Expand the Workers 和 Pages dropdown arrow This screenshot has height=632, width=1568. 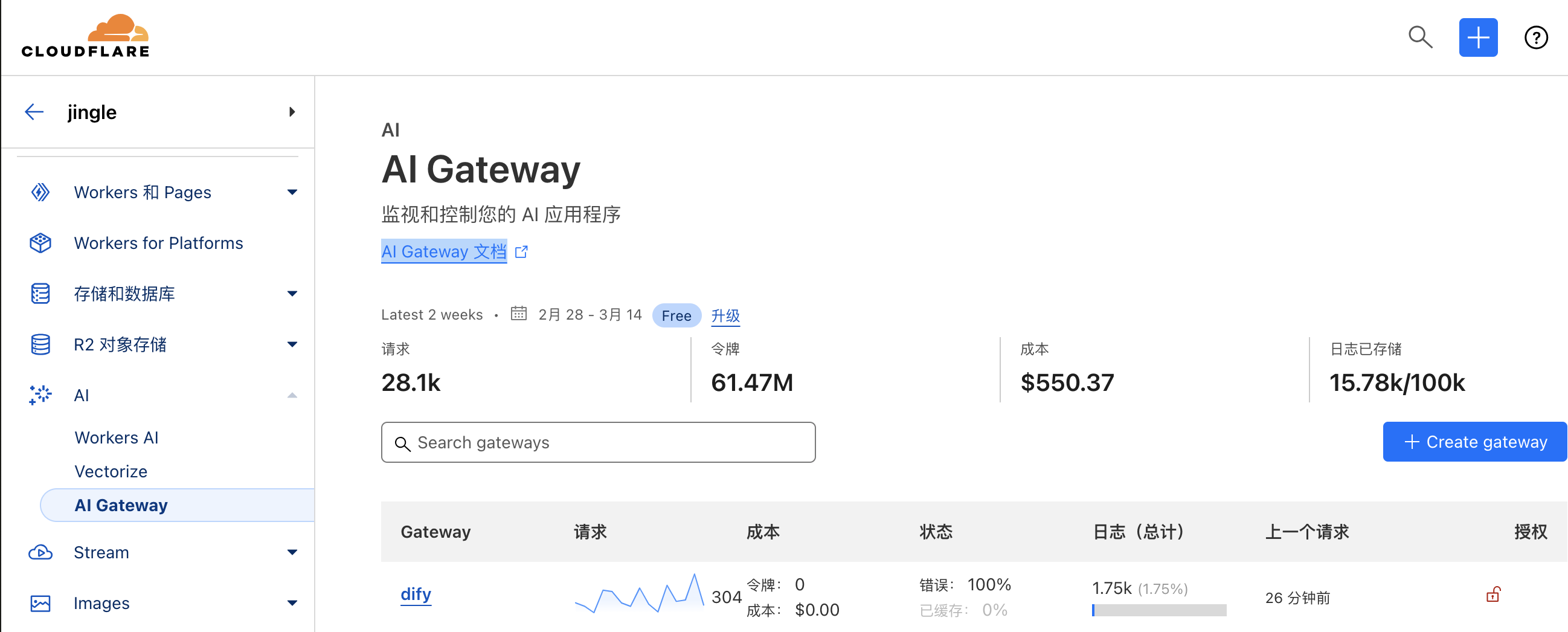click(292, 192)
